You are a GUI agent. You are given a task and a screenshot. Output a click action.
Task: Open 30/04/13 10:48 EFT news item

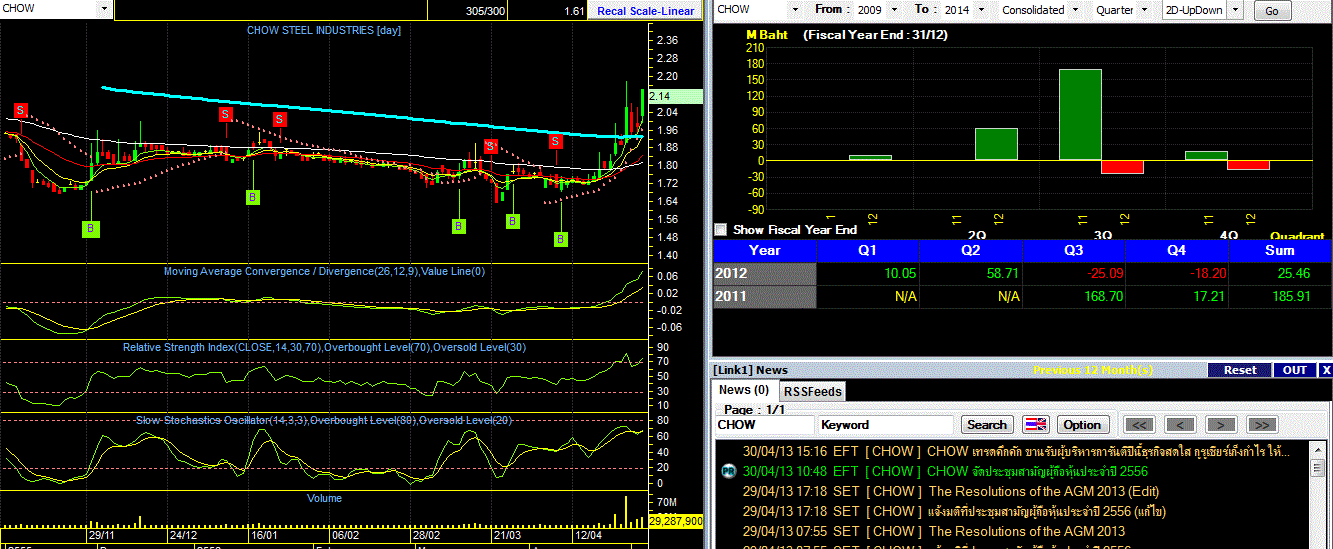pyautogui.click(x=945, y=471)
